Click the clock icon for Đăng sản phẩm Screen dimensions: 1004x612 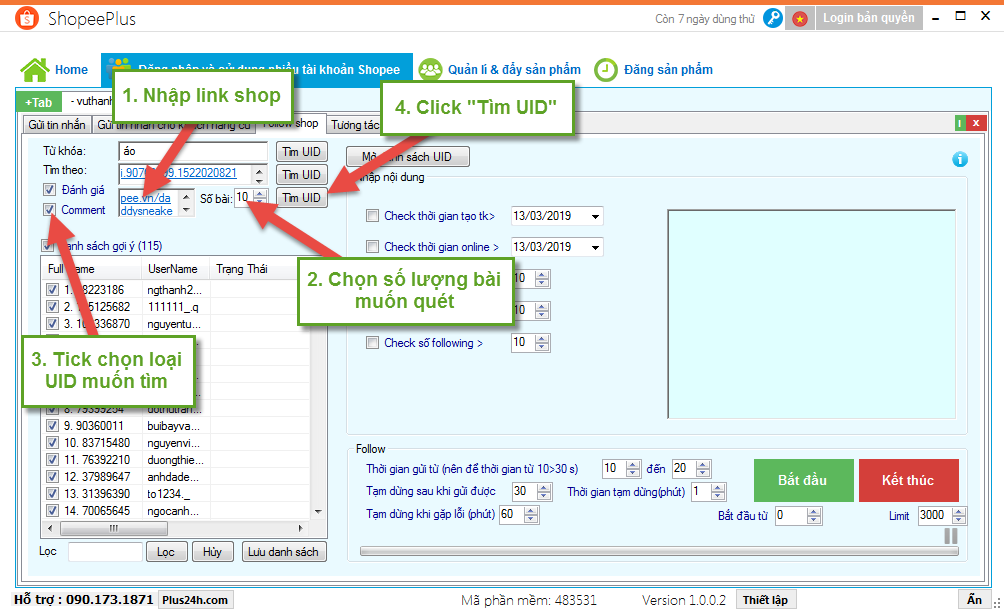(x=605, y=69)
